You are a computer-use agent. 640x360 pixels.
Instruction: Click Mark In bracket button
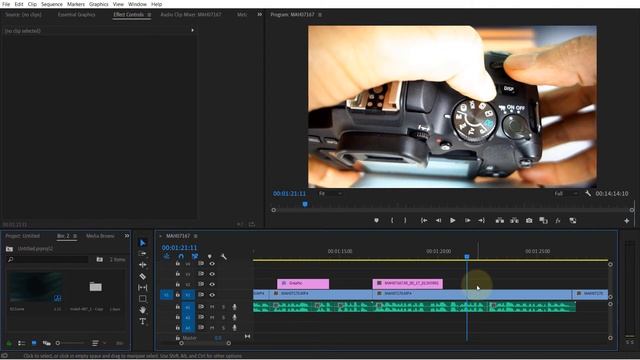(x=392, y=220)
